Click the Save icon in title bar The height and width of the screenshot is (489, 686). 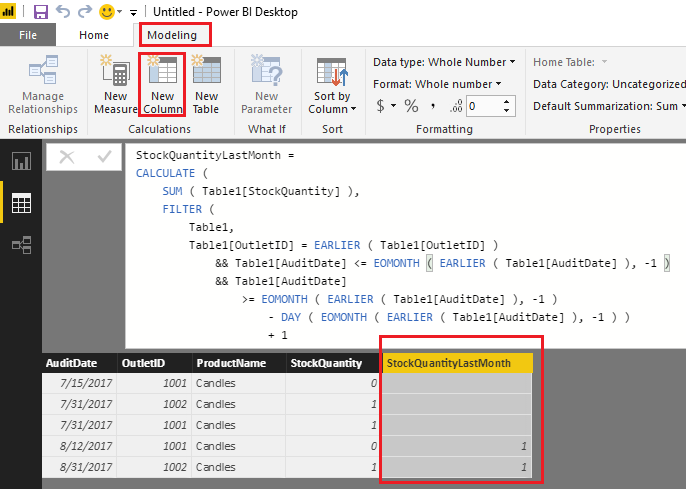point(41,12)
